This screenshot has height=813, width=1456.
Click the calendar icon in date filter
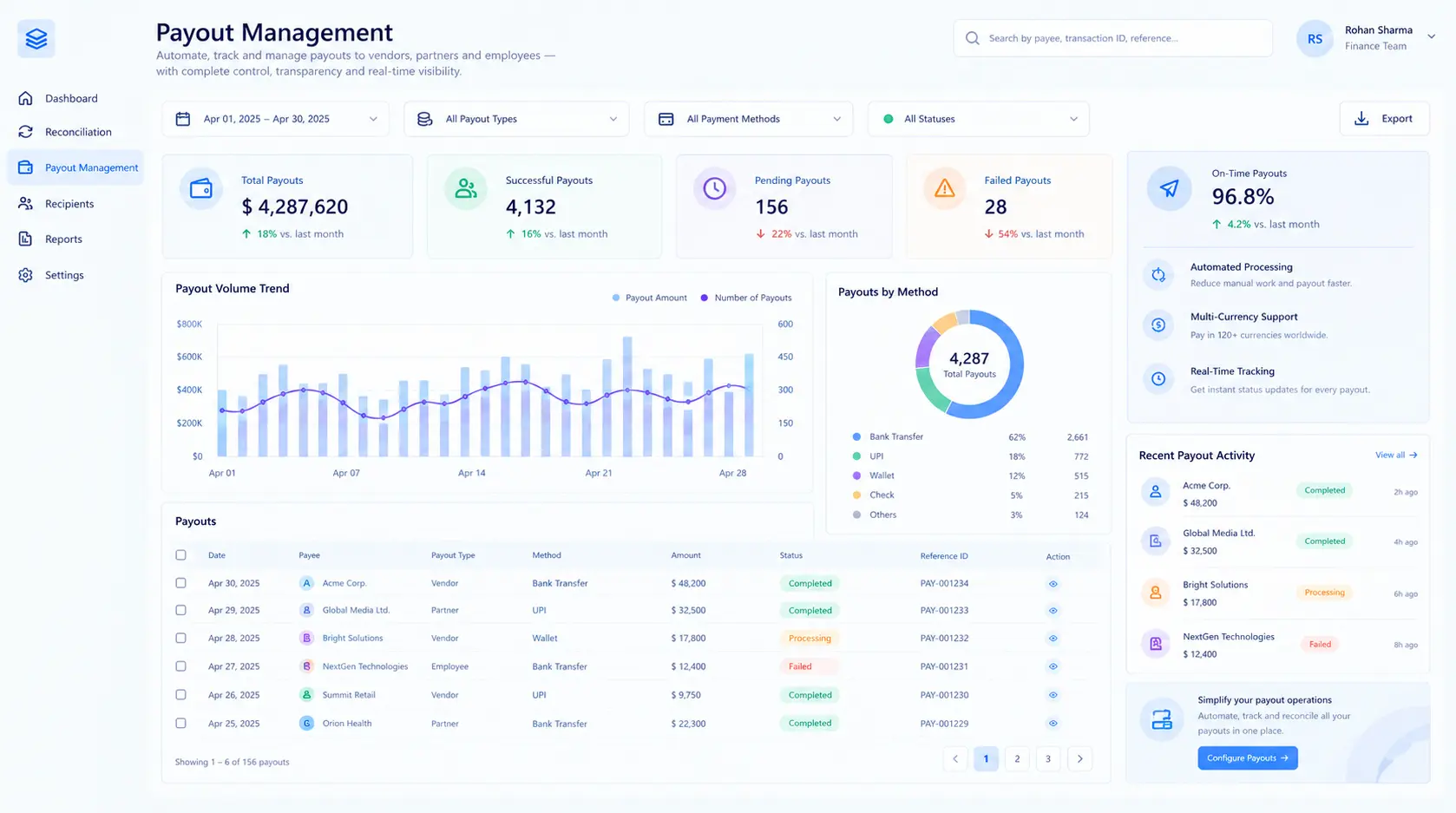coord(183,119)
